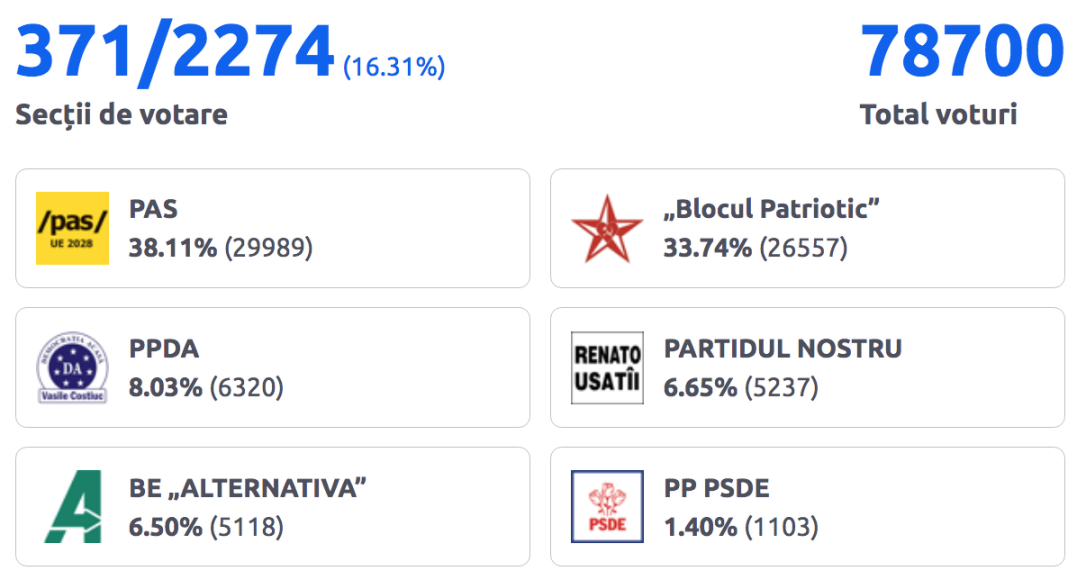Click the yellow /pas/ party logo
The height and width of the screenshot is (580, 1068).
[x=72, y=228]
